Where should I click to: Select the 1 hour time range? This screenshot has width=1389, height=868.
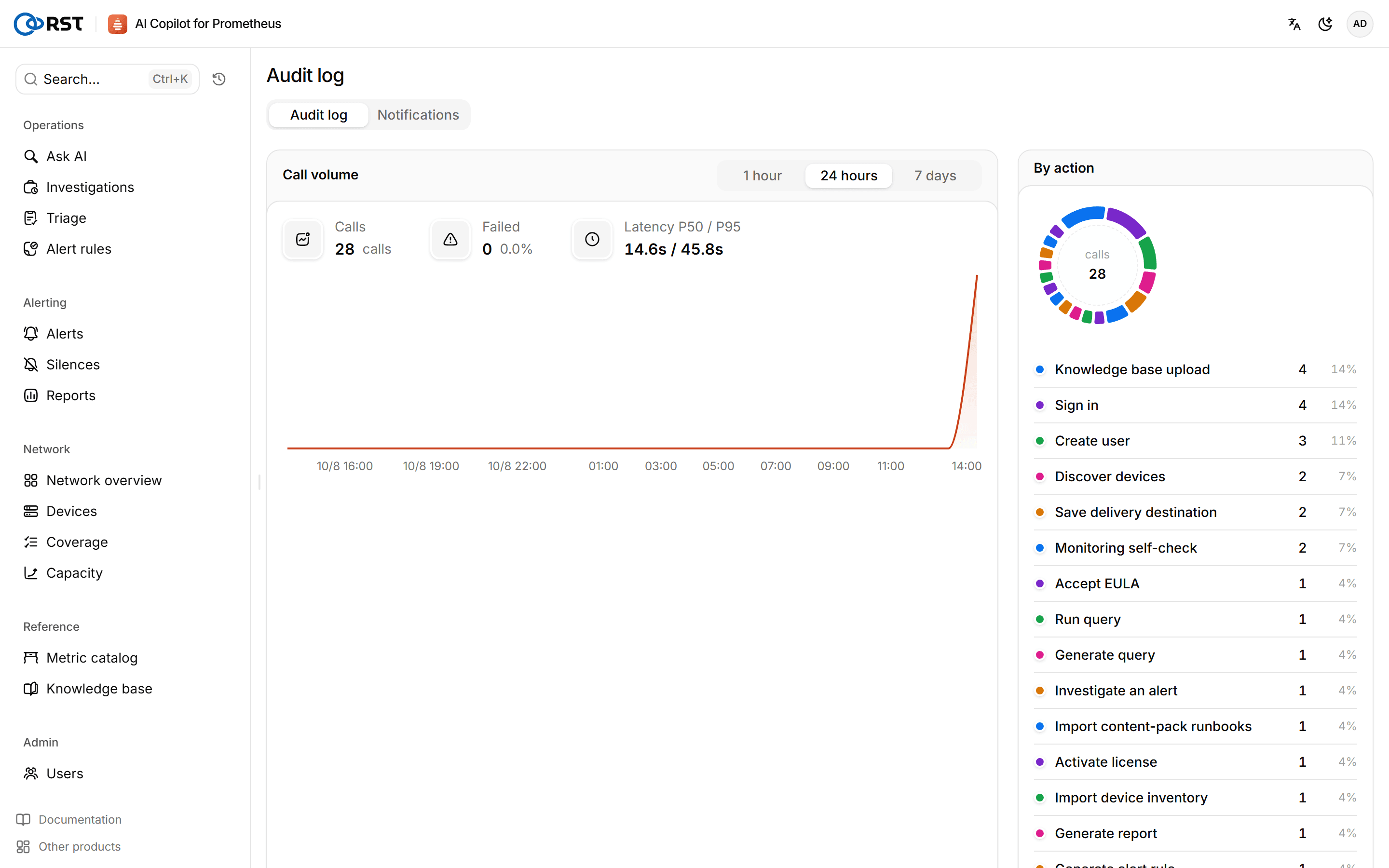click(762, 176)
